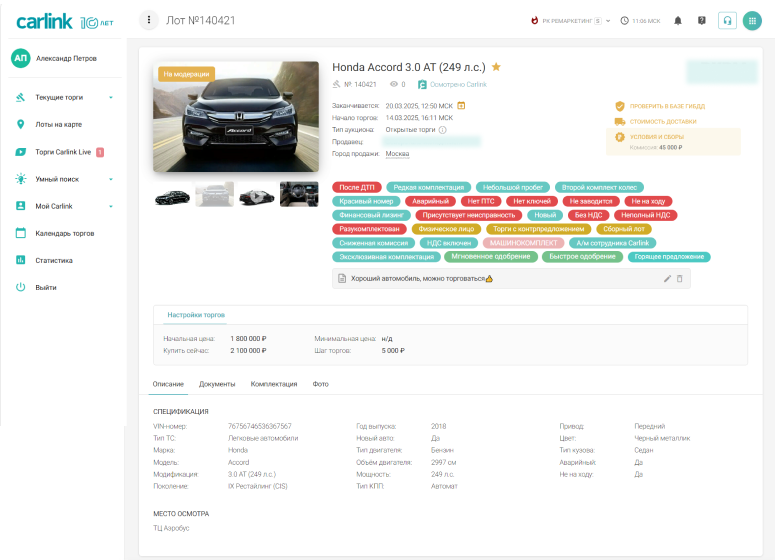Open the green apps grid menu

pos(752,20)
